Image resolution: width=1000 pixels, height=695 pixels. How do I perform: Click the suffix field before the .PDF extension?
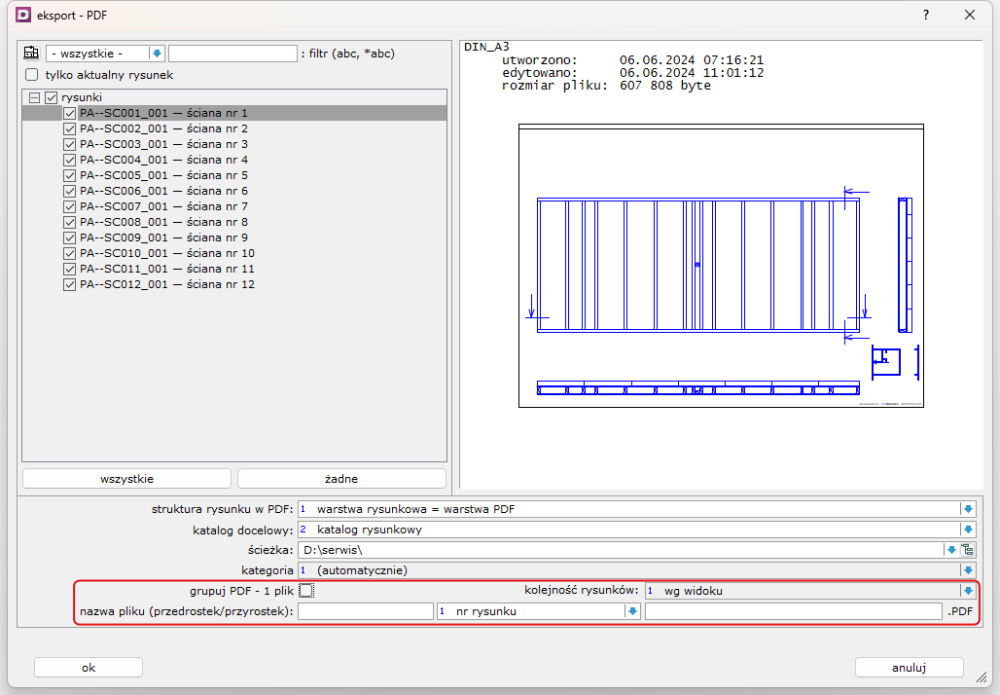[794, 611]
